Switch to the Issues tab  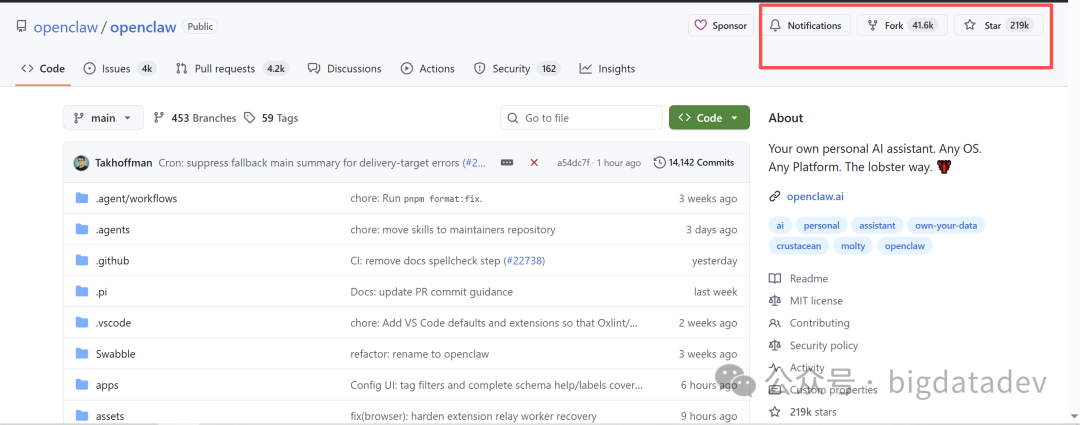(120, 69)
